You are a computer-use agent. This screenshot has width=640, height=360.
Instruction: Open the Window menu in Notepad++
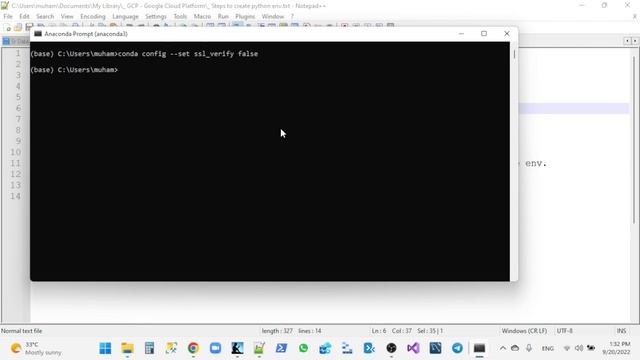pyautogui.click(x=273, y=16)
